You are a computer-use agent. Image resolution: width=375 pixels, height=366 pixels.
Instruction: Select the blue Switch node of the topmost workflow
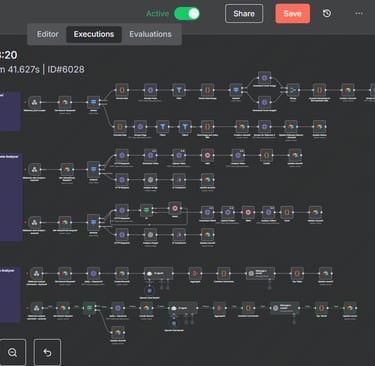[x=93, y=102]
